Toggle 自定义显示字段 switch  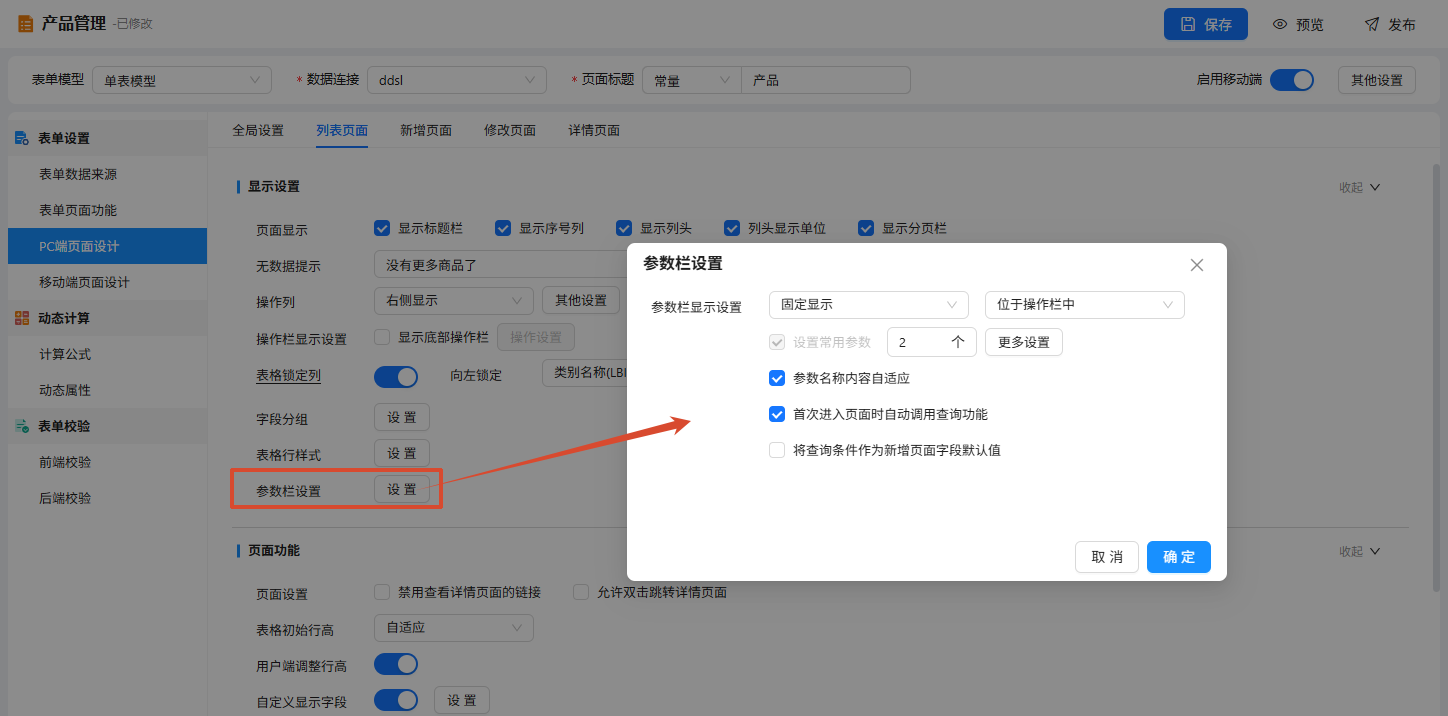tap(396, 700)
